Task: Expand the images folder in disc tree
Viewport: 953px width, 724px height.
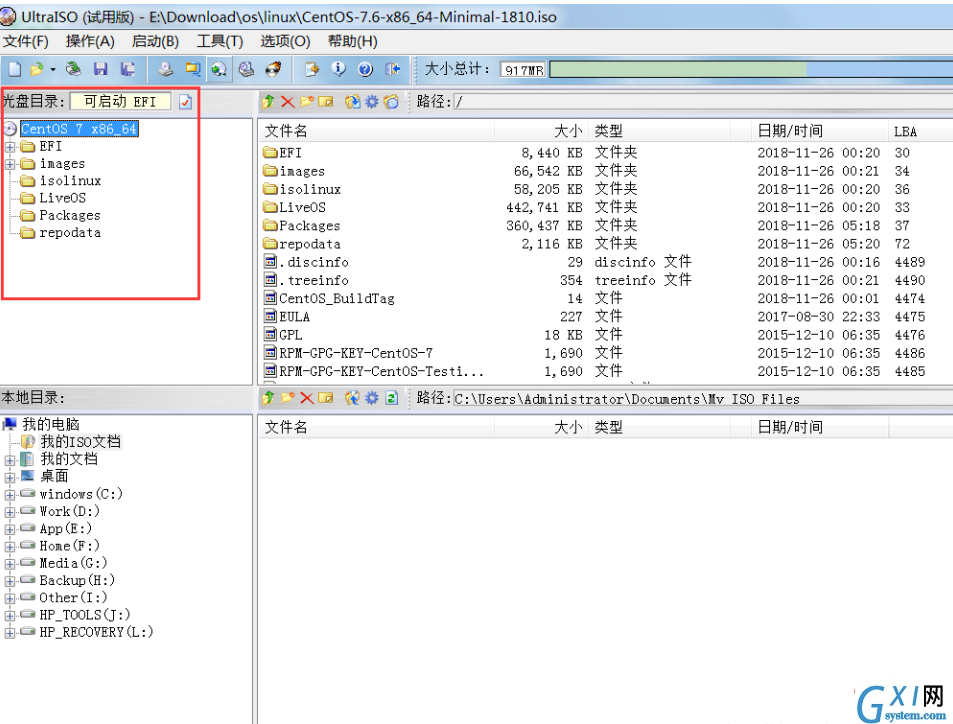Action: [x=10, y=164]
